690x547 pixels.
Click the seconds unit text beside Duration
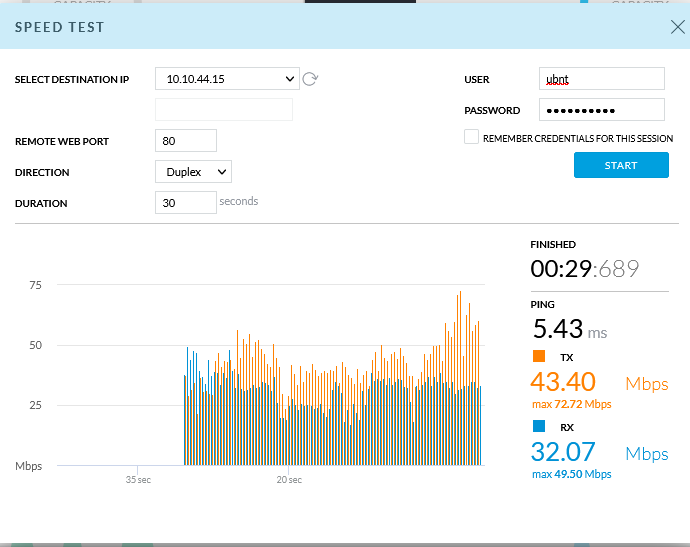click(239, 201)
